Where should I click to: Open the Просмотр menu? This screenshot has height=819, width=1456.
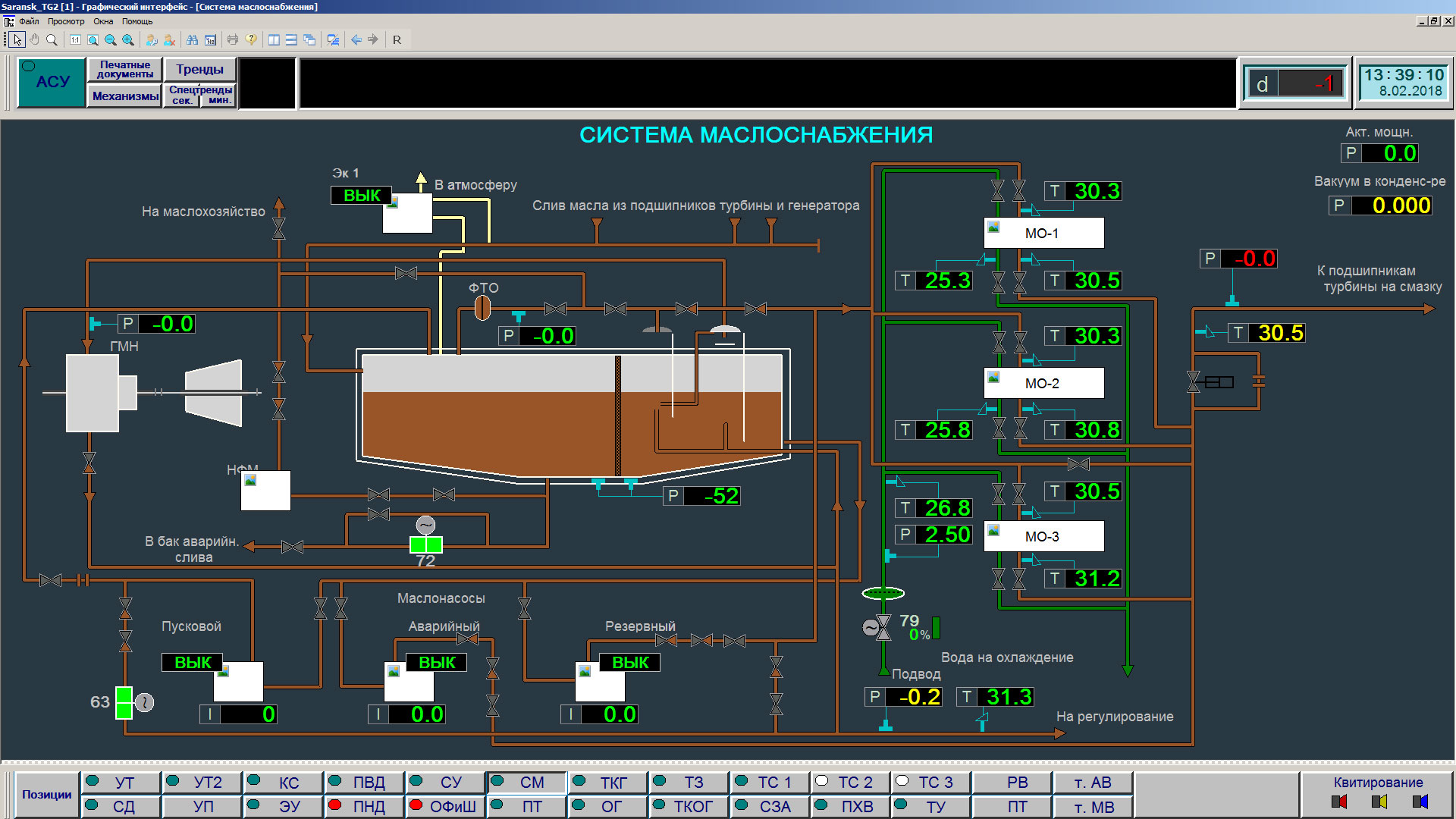tap(66, 21)
